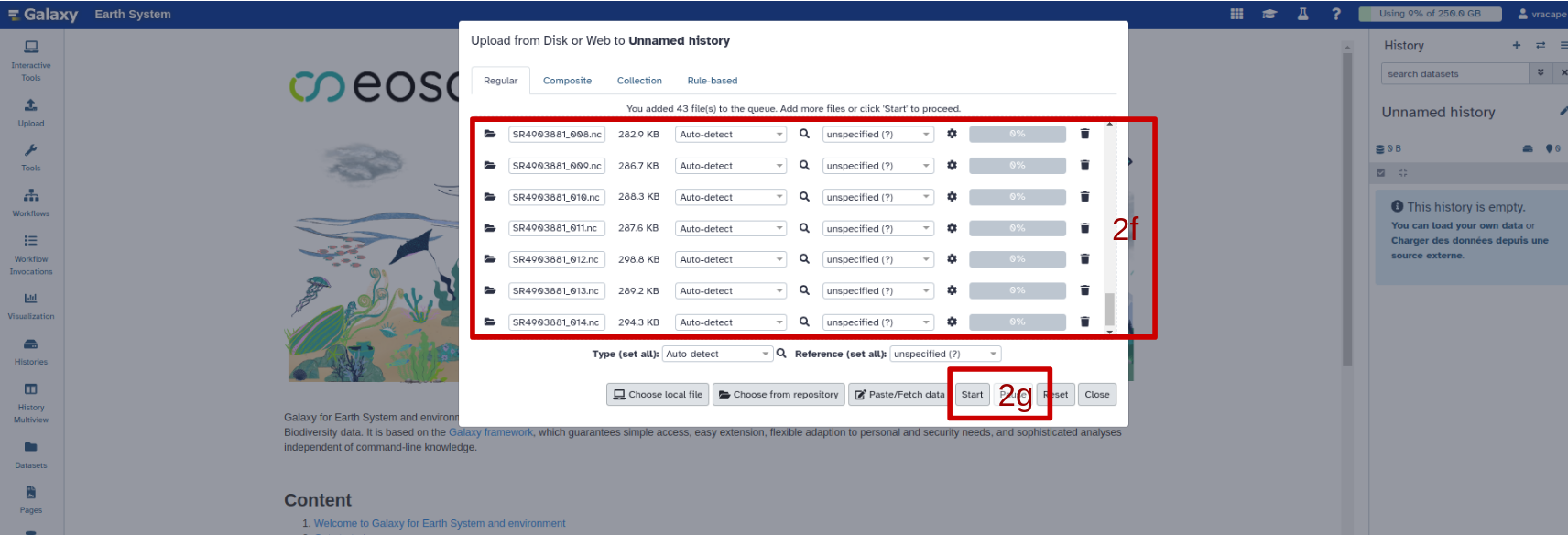1568x535 pixels.
Task: Switch to the Regular upload tab
Action: coord(501,81)
